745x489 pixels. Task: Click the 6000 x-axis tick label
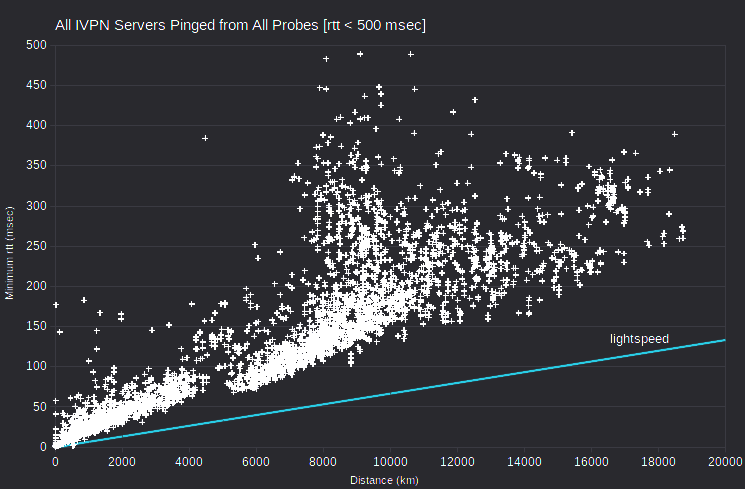(256, 462)
